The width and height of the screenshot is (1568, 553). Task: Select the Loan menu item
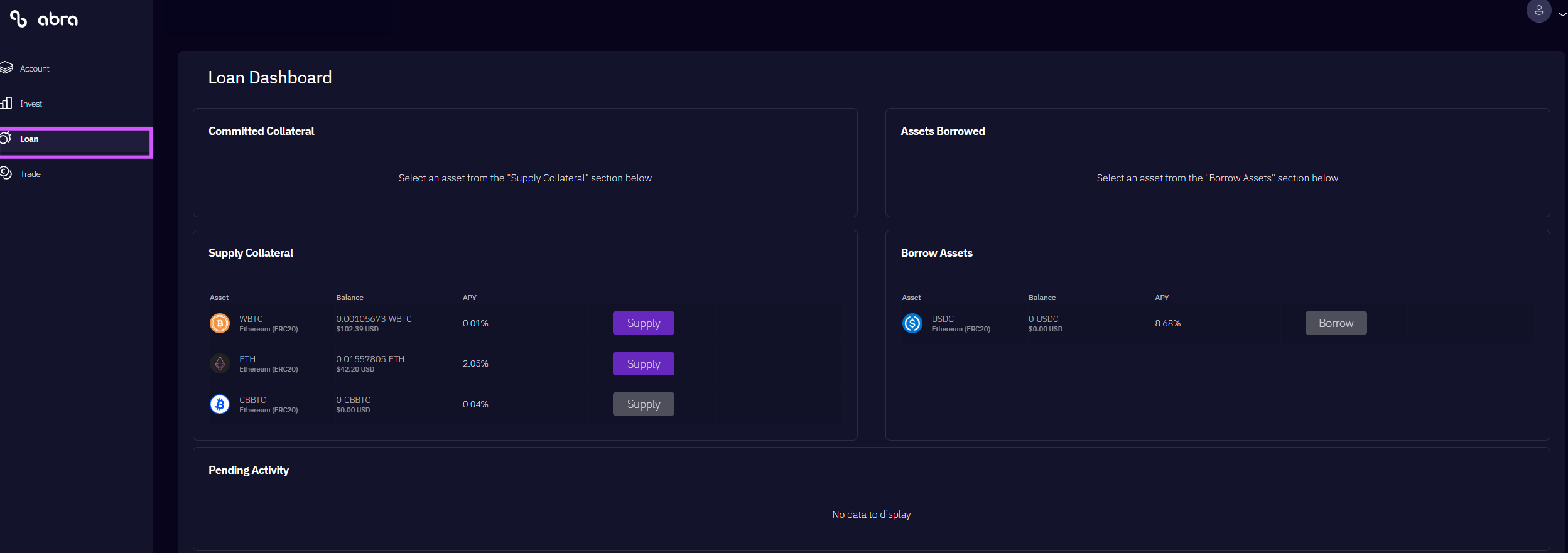(x=76, y=142)
